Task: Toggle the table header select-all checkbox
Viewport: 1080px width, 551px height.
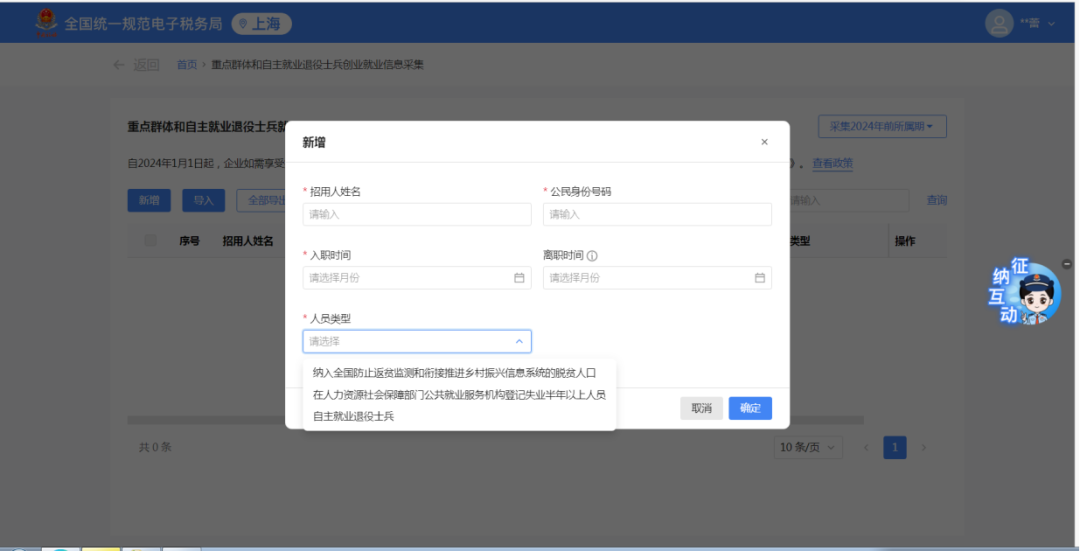Action: click(151, 241)
